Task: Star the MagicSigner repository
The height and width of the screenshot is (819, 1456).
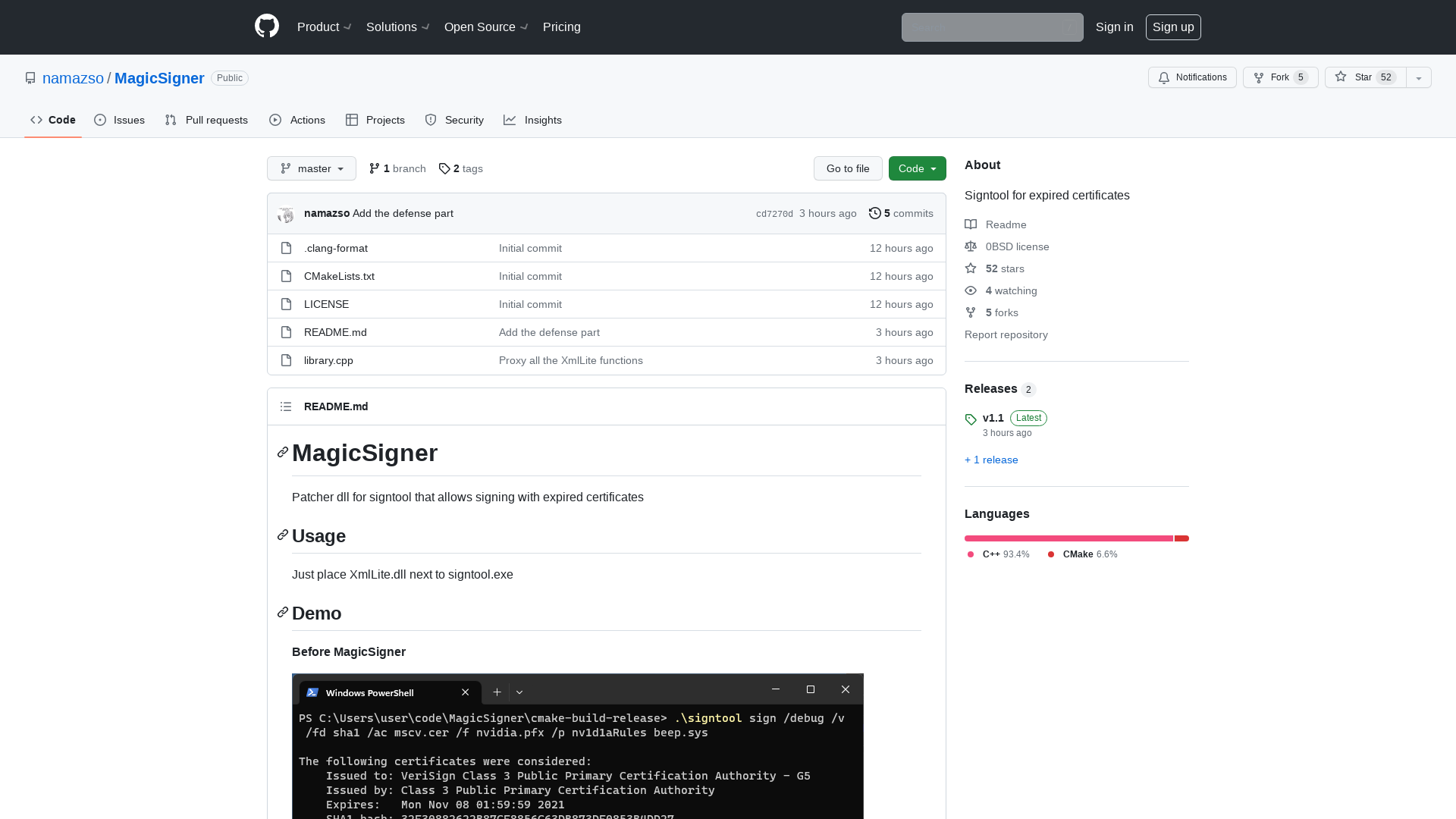Action: [x=1365, y=77]
